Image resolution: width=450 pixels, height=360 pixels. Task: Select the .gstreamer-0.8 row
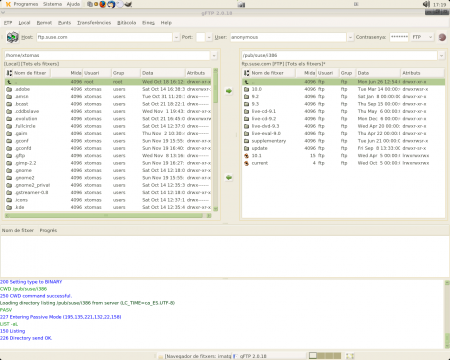(108, 193)
